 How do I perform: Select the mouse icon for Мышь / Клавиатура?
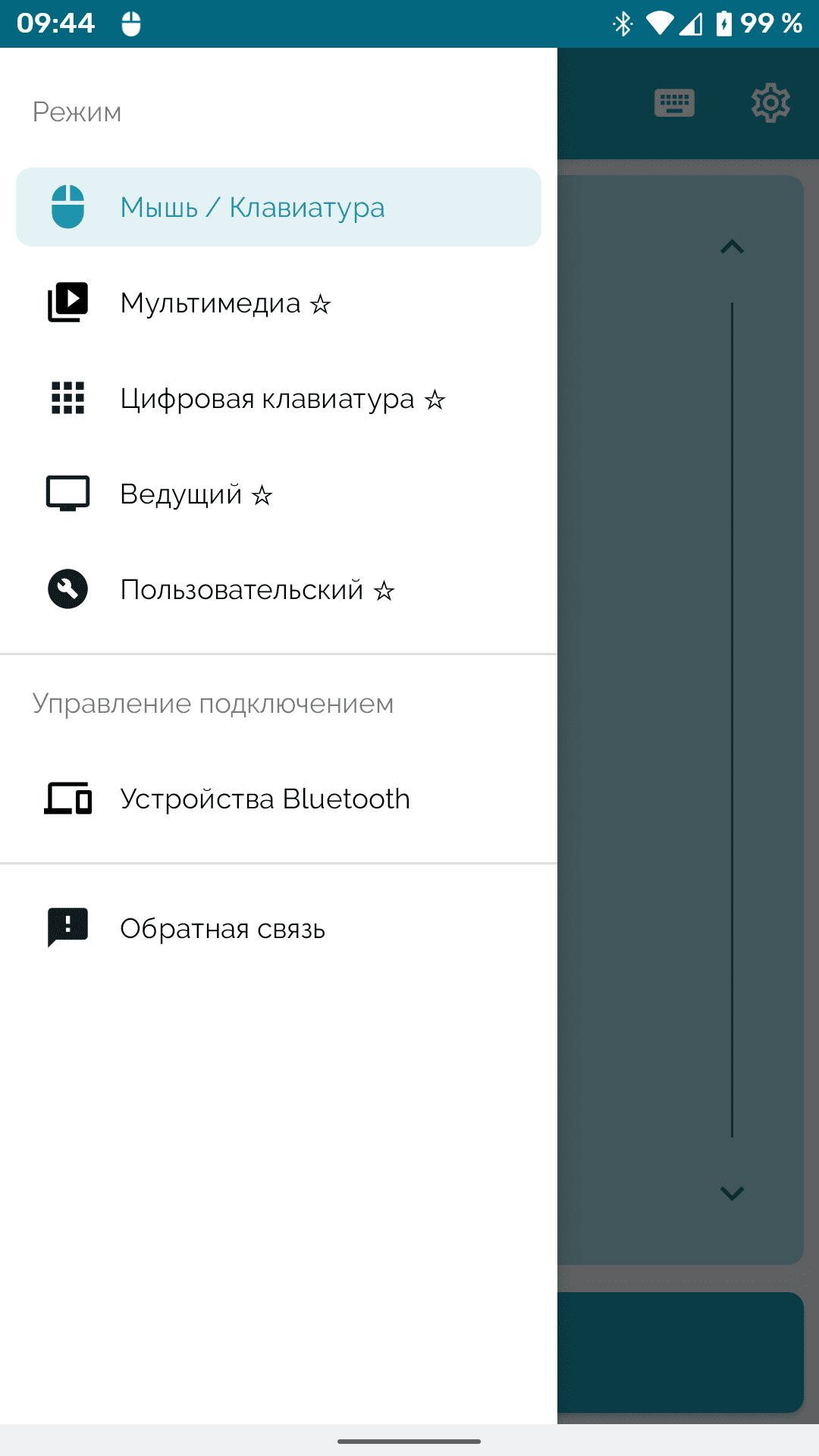67,207
